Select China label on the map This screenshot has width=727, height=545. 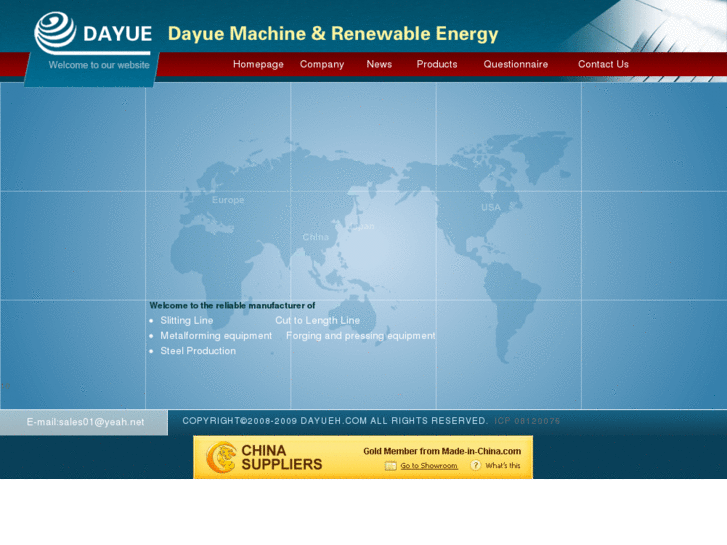coord(315,237)
